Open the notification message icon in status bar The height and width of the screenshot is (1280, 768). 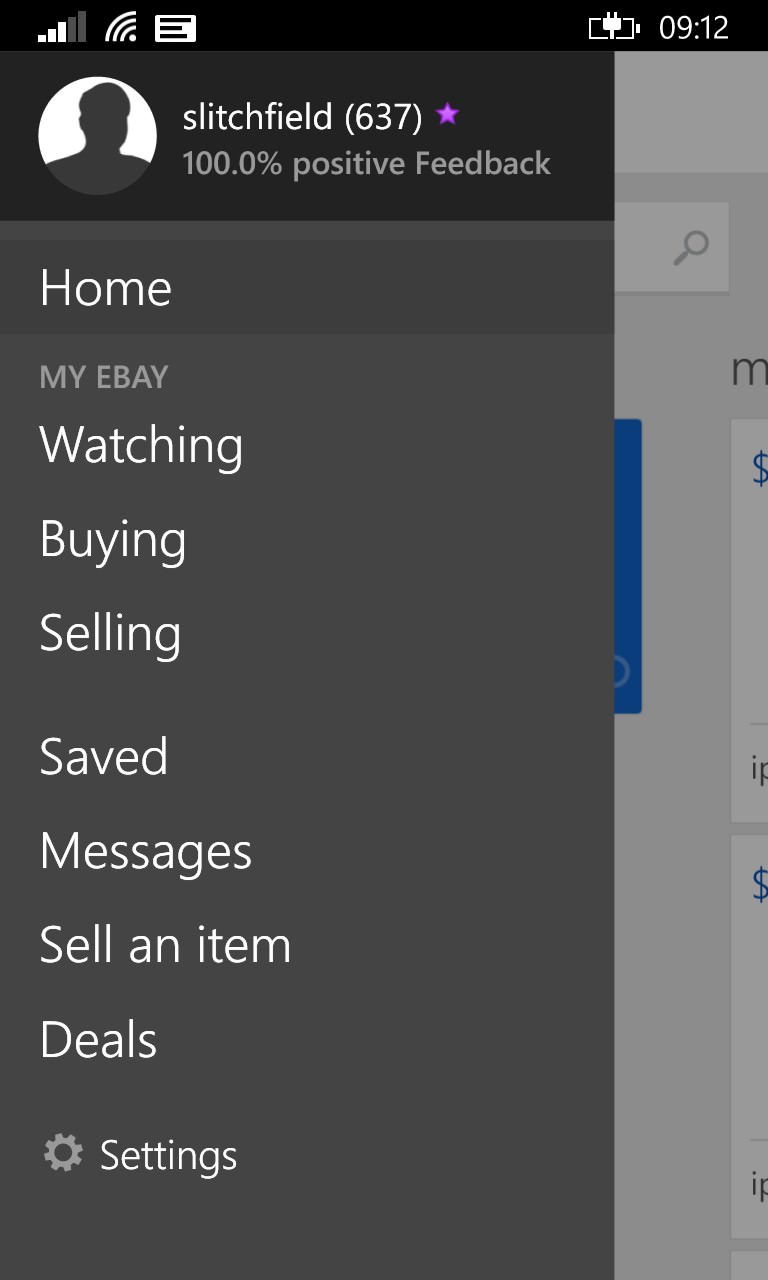[175, 28]
